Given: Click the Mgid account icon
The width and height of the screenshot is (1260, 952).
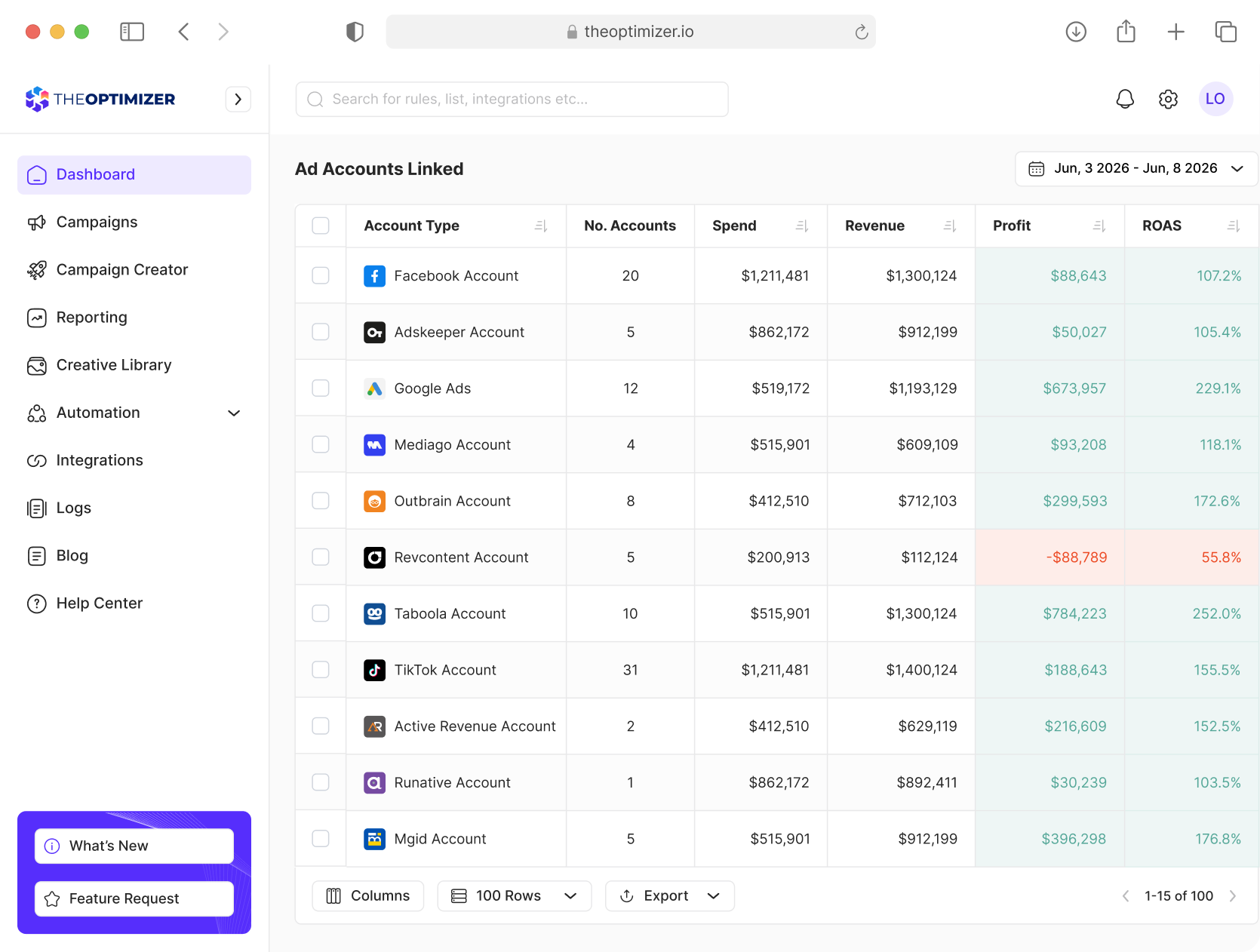Looking at the screenshot, I should pos(375,839).
